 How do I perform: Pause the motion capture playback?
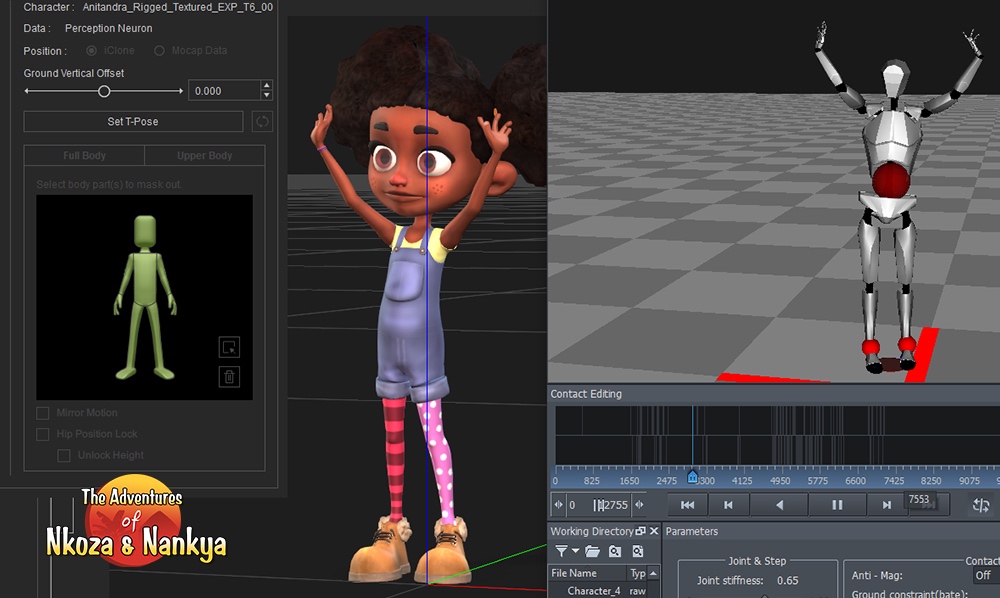click(x=837, y=506)
